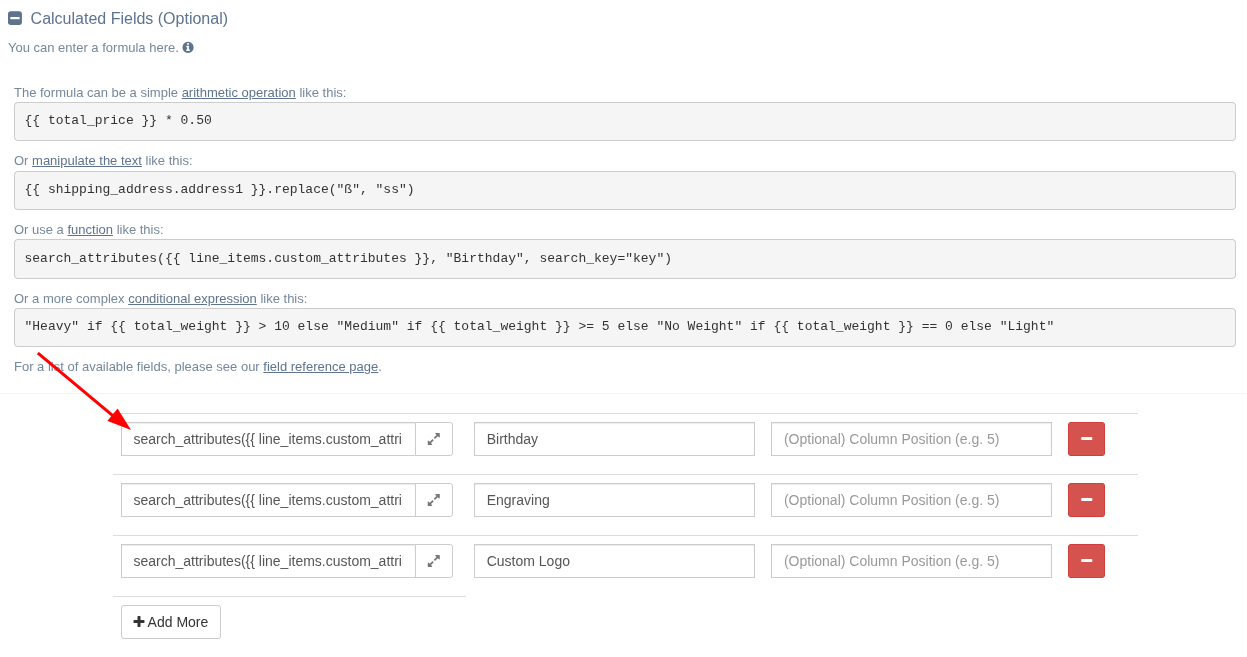Open the manipulate the text link

click(x=87, y=160)
